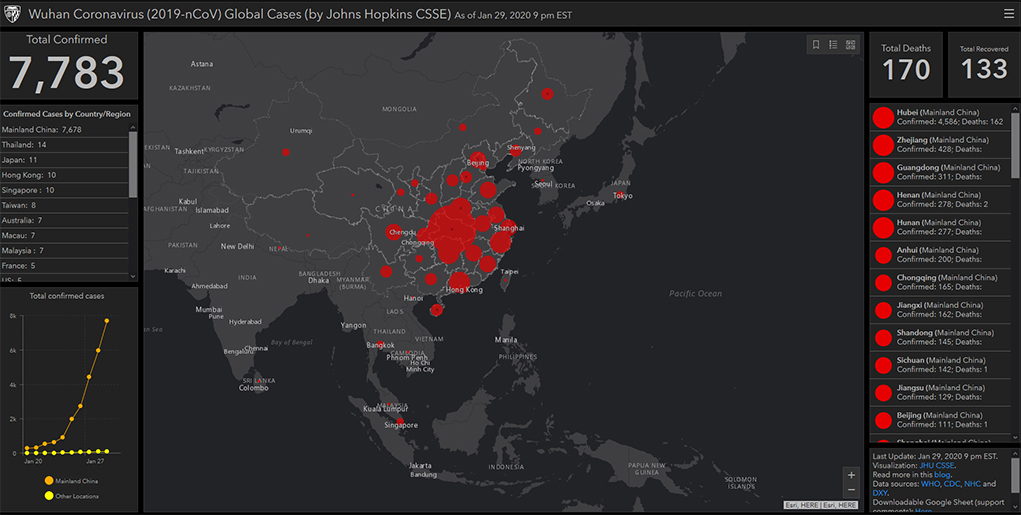Click the province list scroll down arrow
This screenshot has width=1021, height=515.
[1015, 438]
